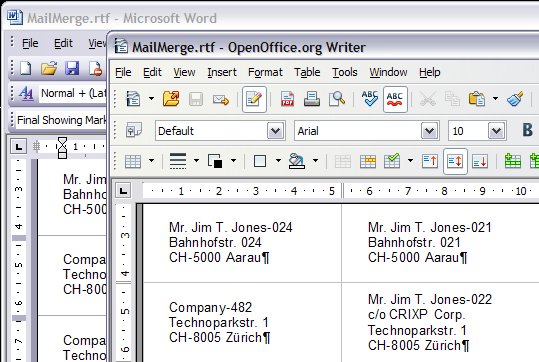Toggle AutoSpellcheck in Writer

click(x=395, y=99)
